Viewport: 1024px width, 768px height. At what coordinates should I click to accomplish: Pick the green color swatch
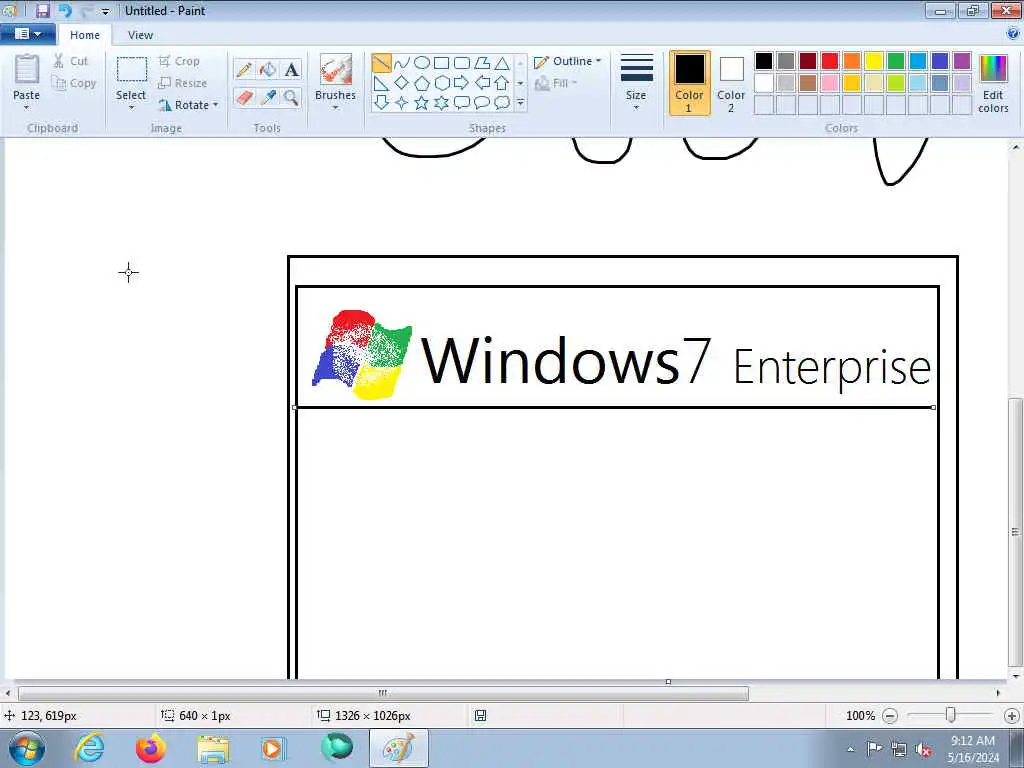(896, 61)
